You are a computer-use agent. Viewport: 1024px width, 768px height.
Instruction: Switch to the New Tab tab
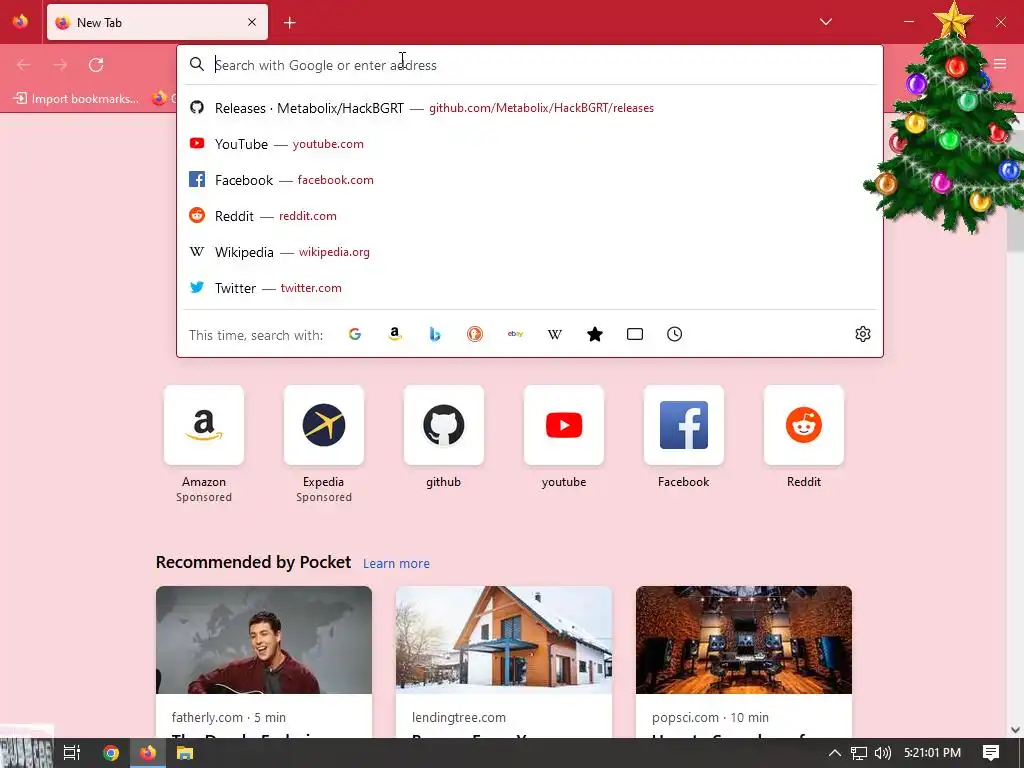point(157,22)
